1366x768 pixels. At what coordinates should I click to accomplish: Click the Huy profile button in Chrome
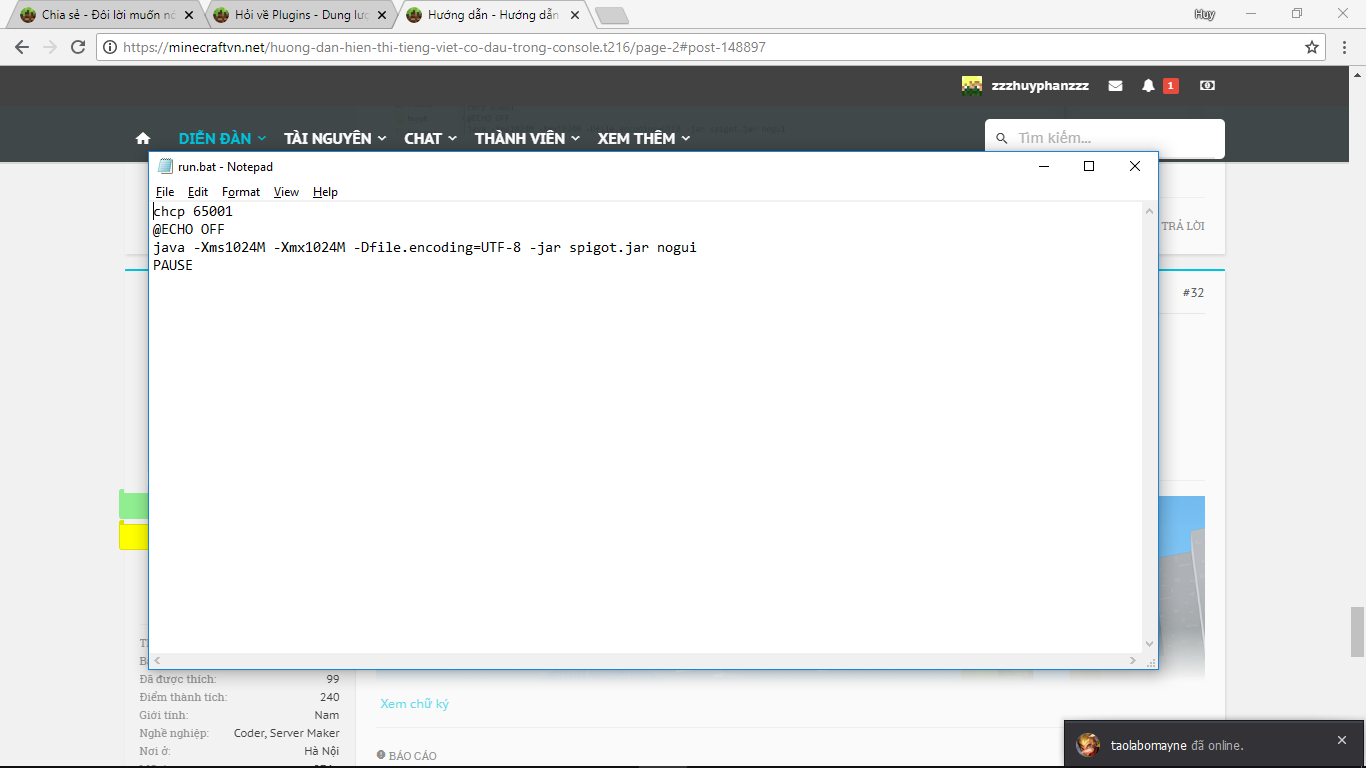click(1205, 14)
